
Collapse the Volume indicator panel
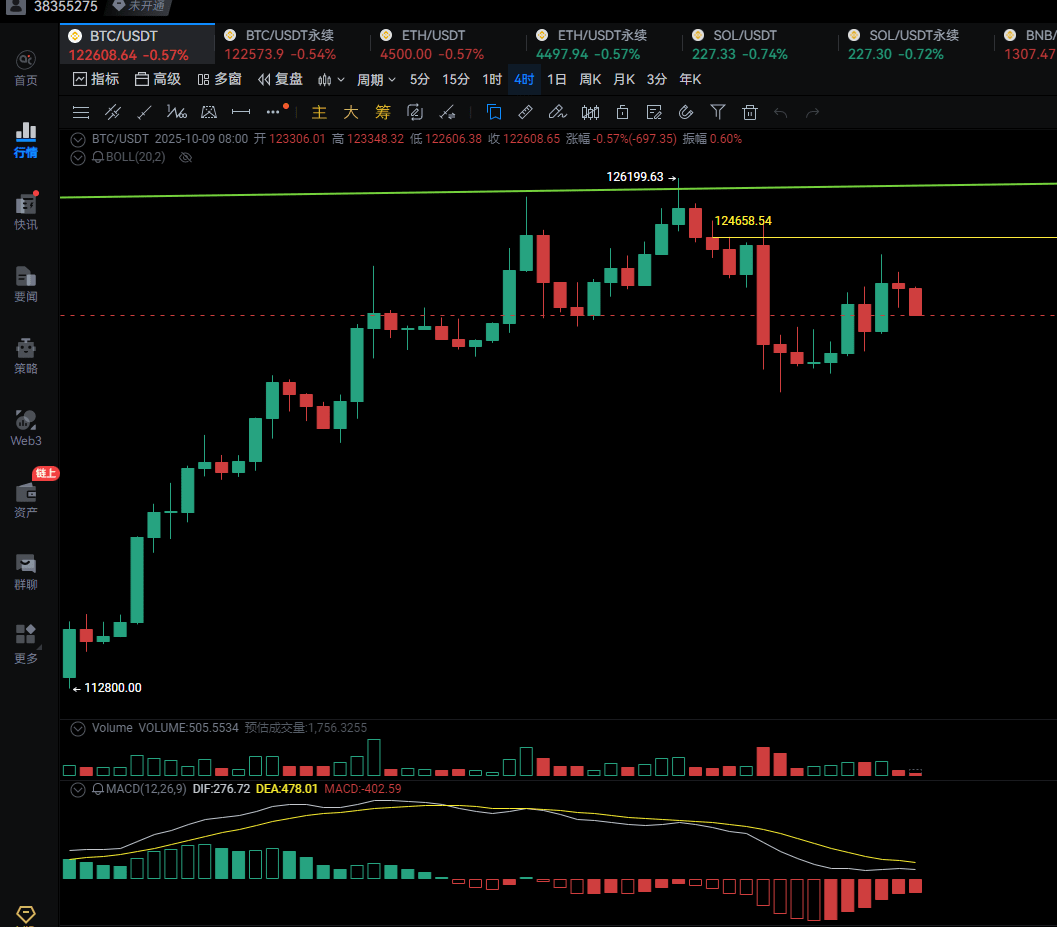pyautogui.click(x=77, y=728)
